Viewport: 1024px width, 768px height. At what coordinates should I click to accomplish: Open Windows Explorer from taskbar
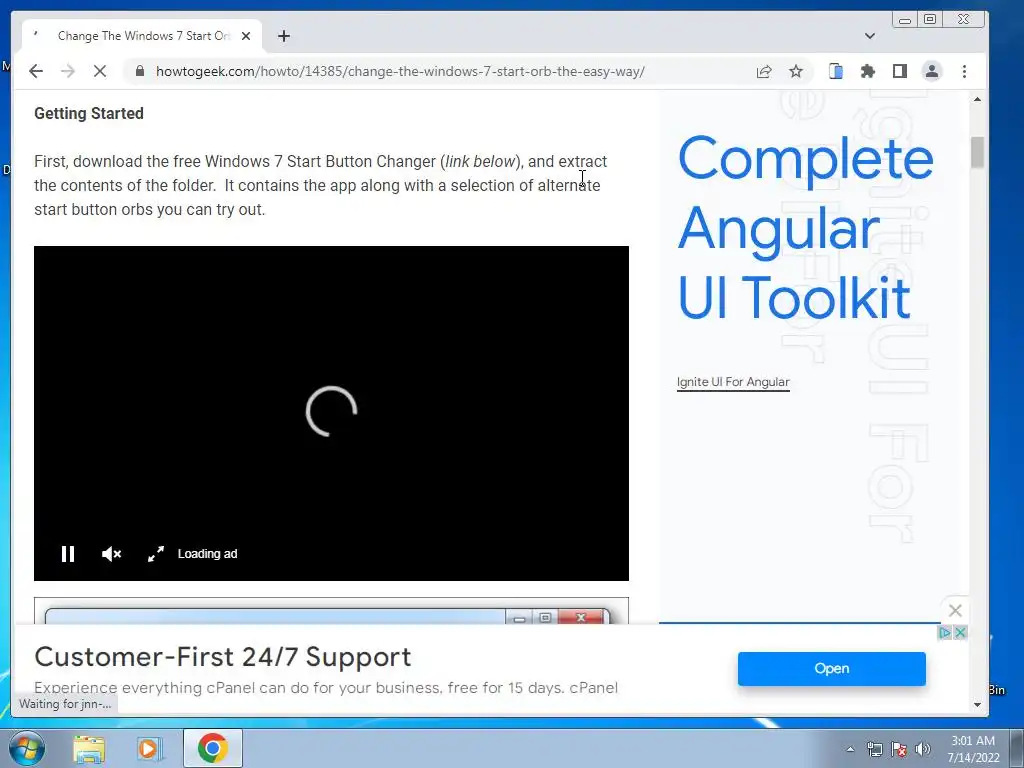[89, 748]
